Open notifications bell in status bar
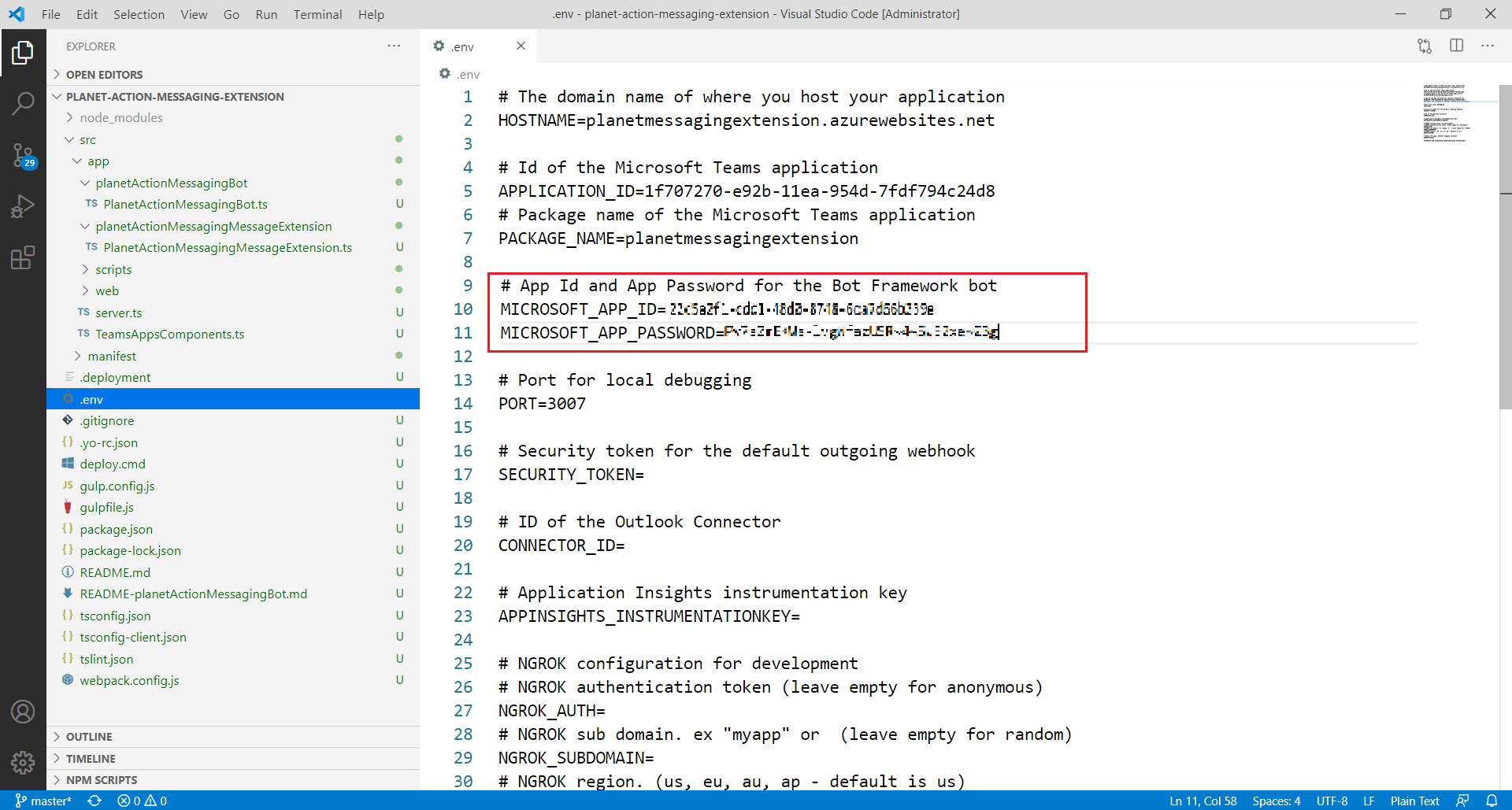This screenshot has width=1512, height=810. [1492, 801]
